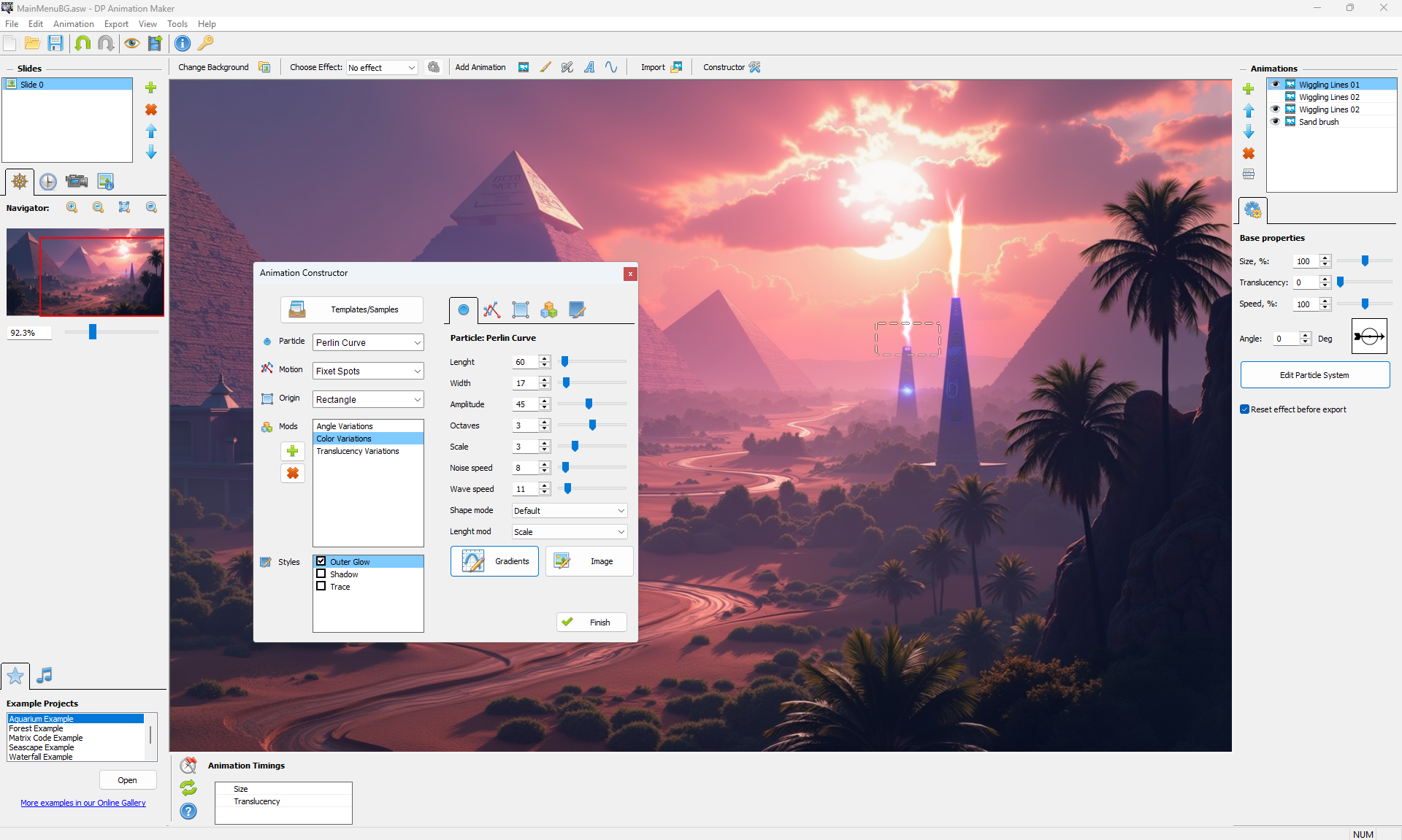Click the refresh icon in Animation Timings

(188, 788)
